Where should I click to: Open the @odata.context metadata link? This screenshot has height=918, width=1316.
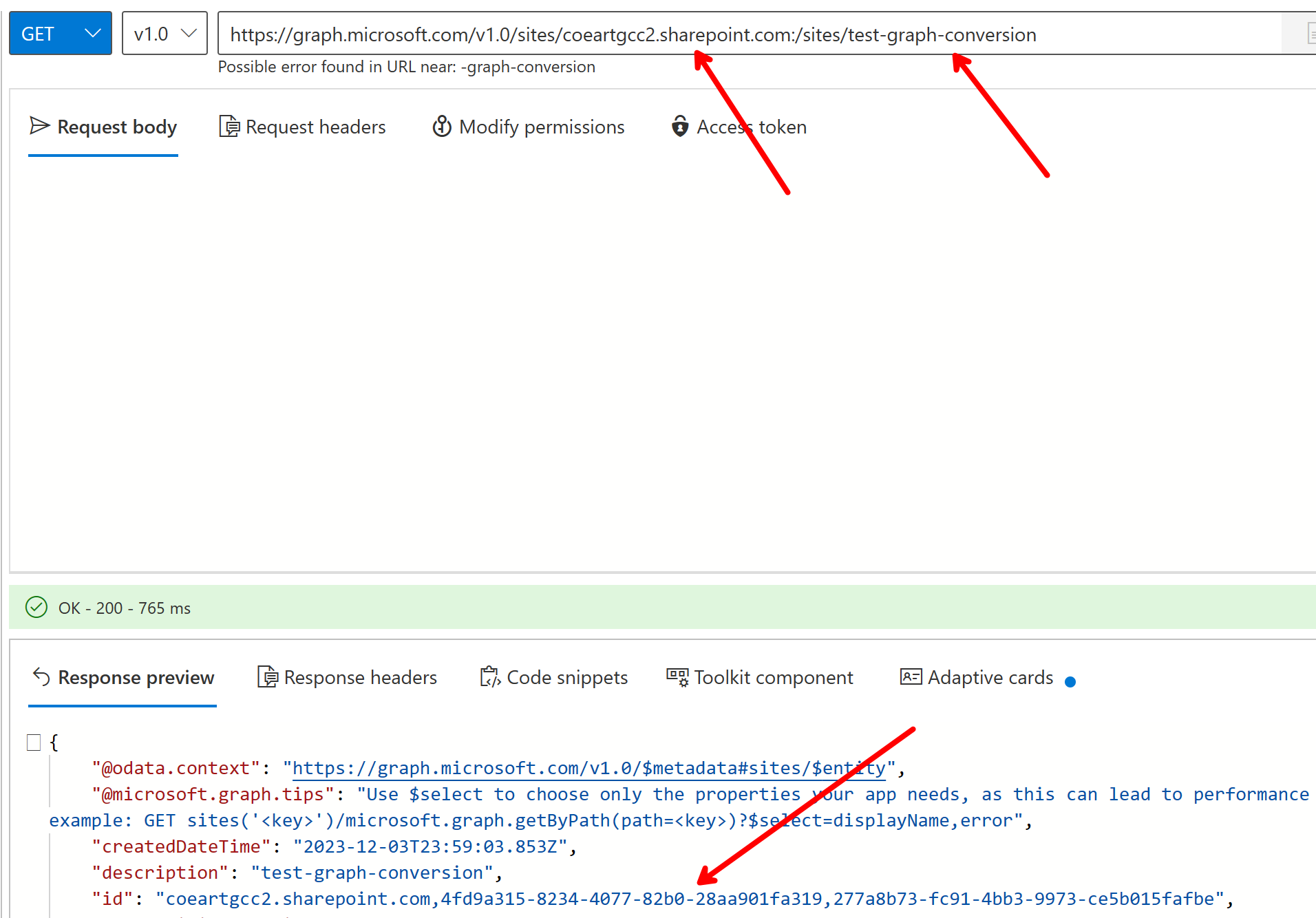coord(589,769)
